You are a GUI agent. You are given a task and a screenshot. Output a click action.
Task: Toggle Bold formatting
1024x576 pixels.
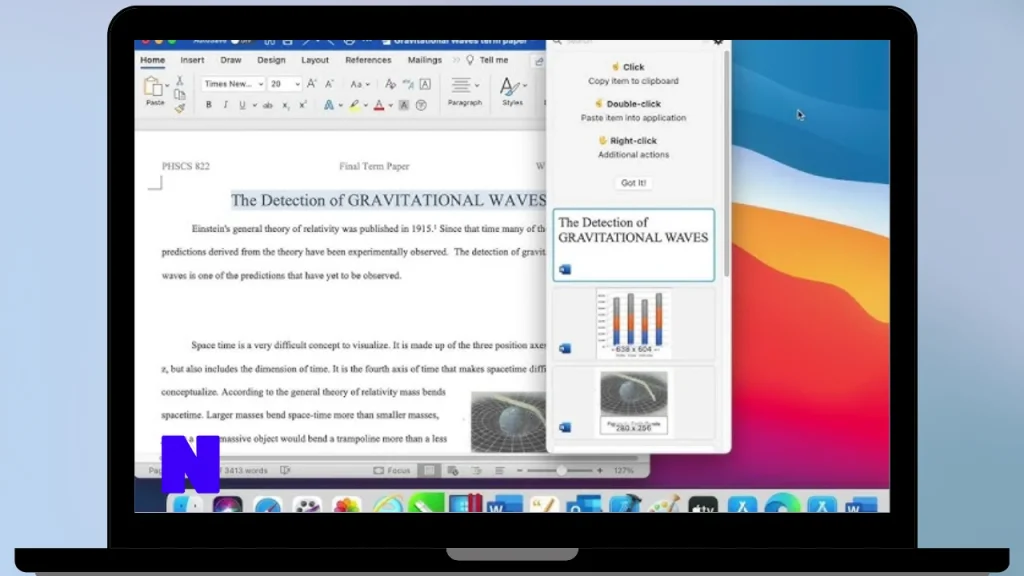tap(208, 105)
